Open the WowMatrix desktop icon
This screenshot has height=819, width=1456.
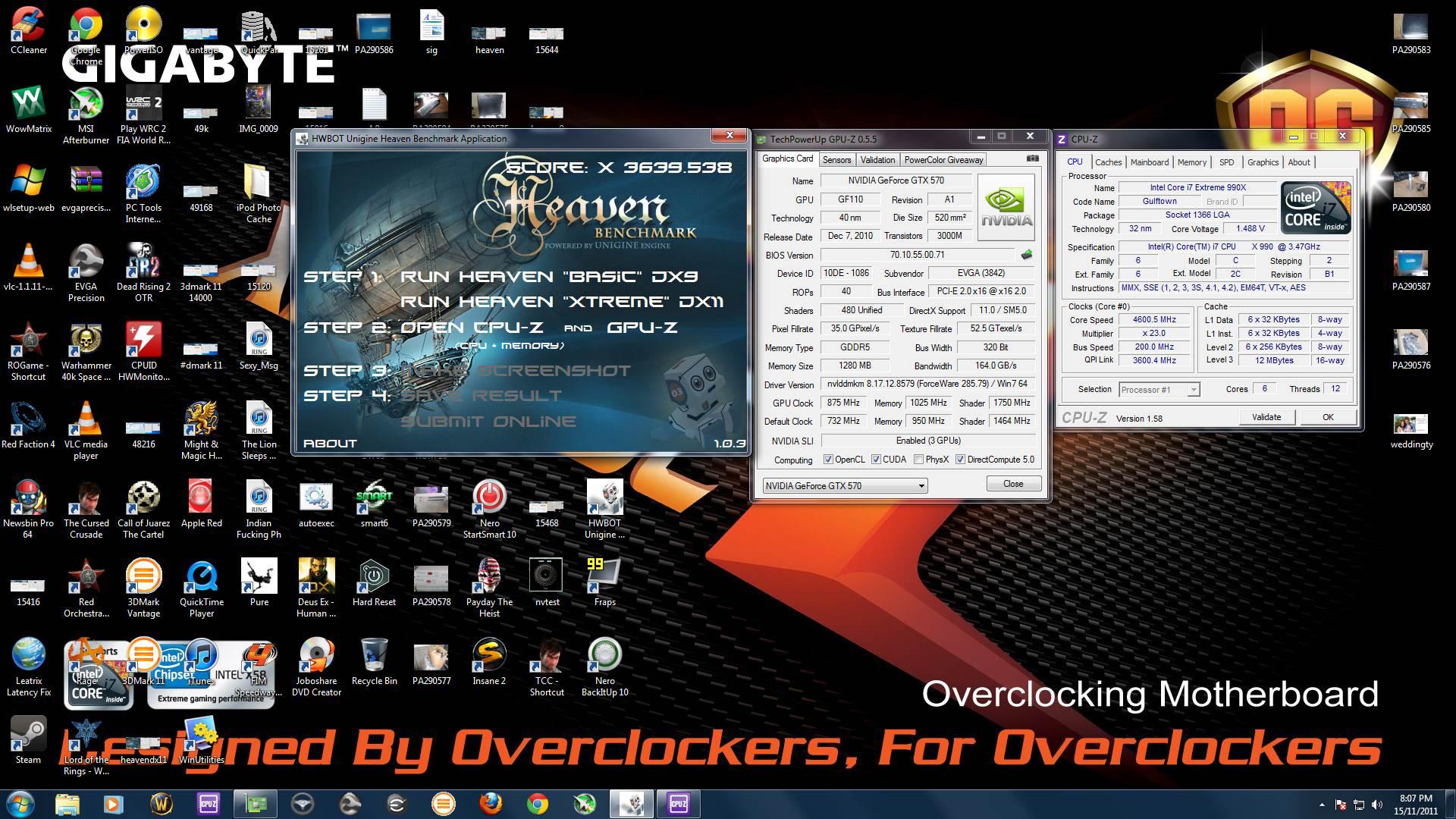[x=29, y=111]
